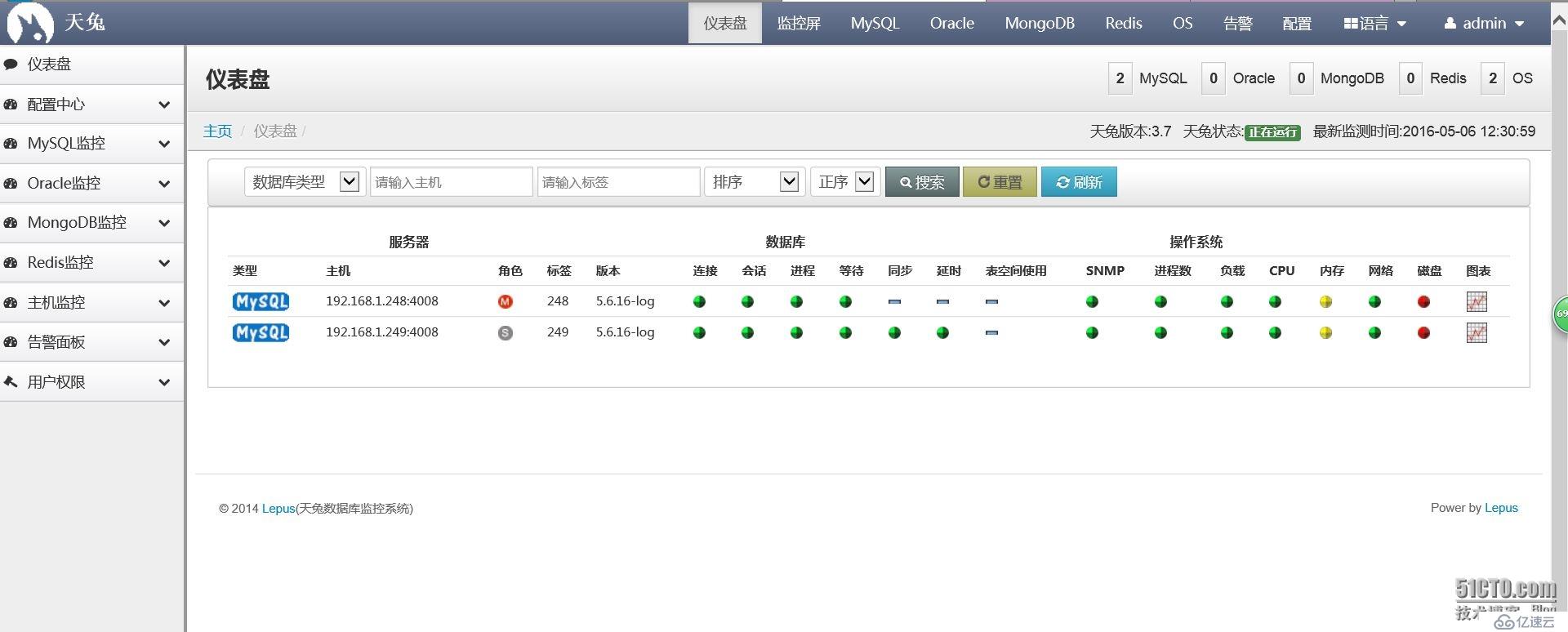Viewport: 1568px width, 632px height.
Task: Click the green floating side badge
Action: (x=1560, y=314)
